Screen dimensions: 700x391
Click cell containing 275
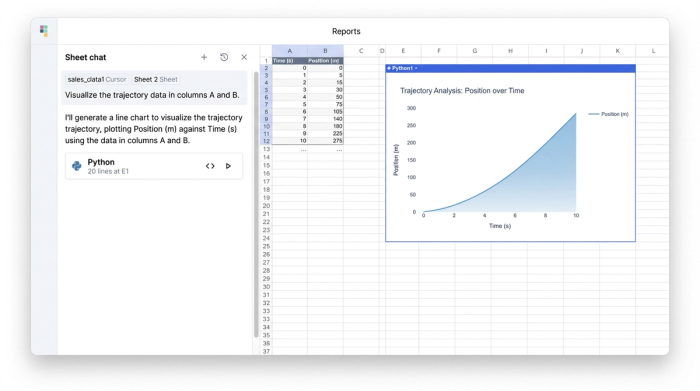(325, 141)
